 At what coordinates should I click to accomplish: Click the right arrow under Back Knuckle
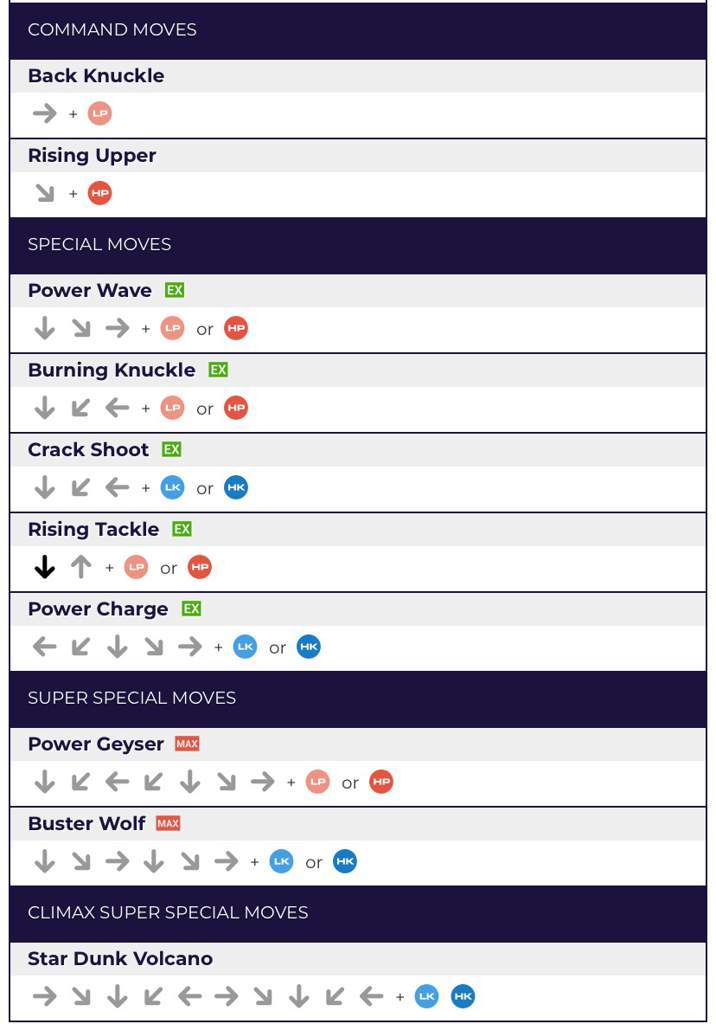point(44,114)
